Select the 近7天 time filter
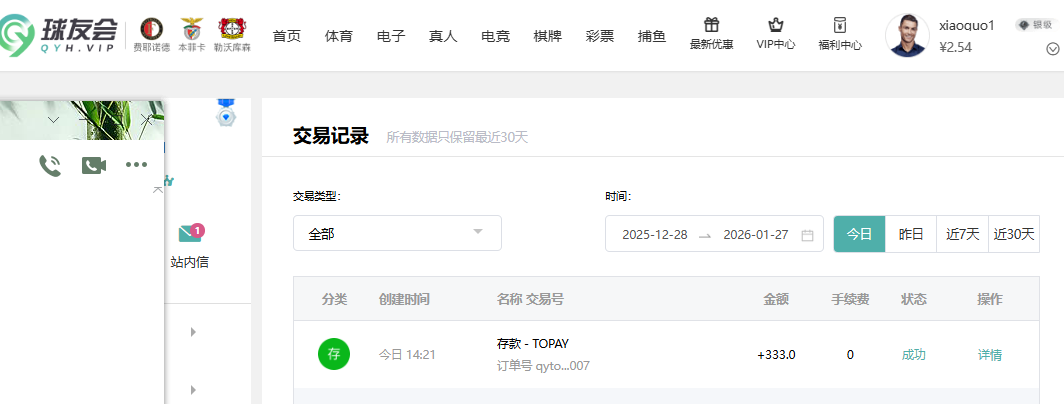 point(962,234)
